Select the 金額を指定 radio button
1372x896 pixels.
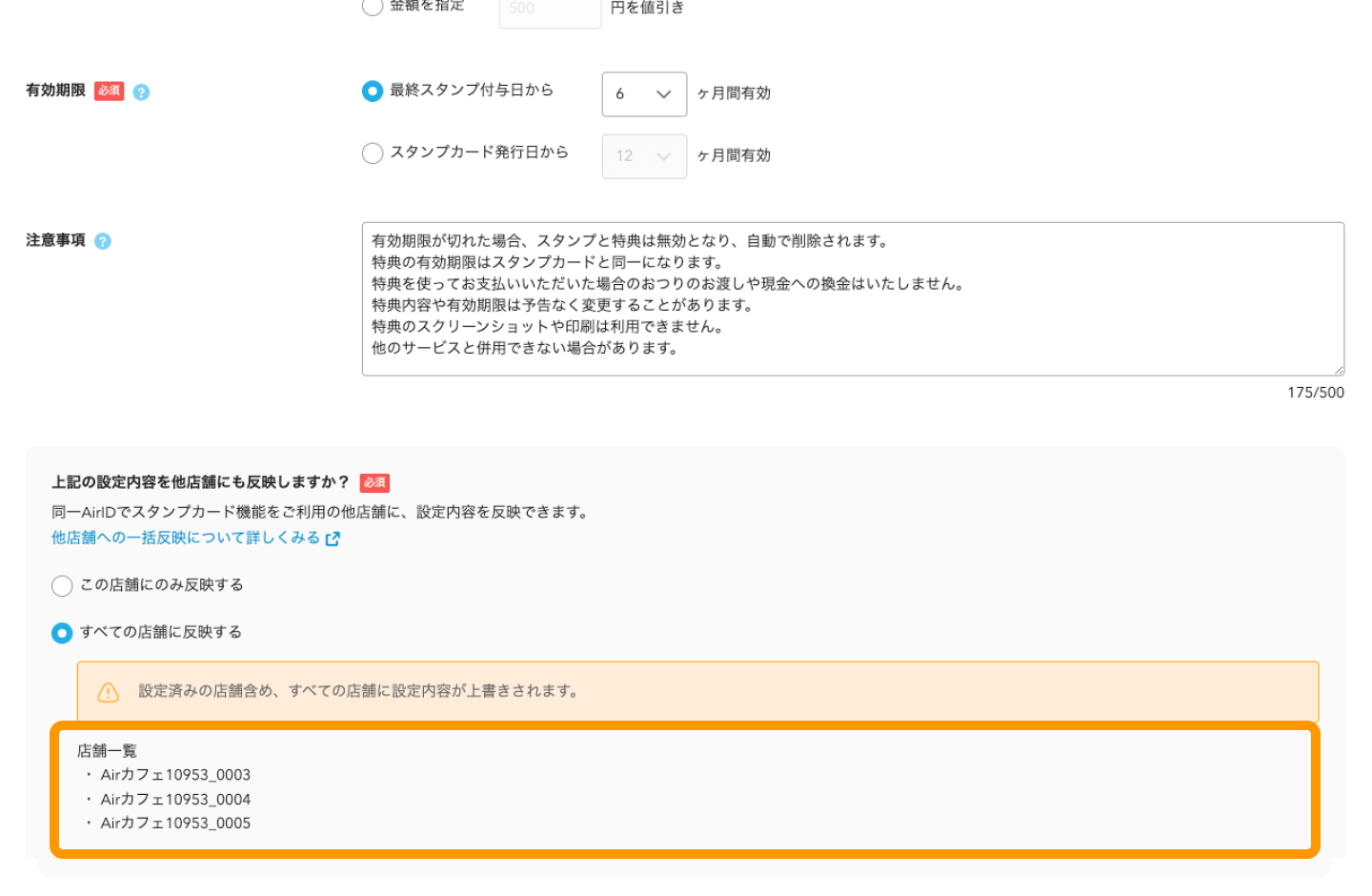(373, 7)
